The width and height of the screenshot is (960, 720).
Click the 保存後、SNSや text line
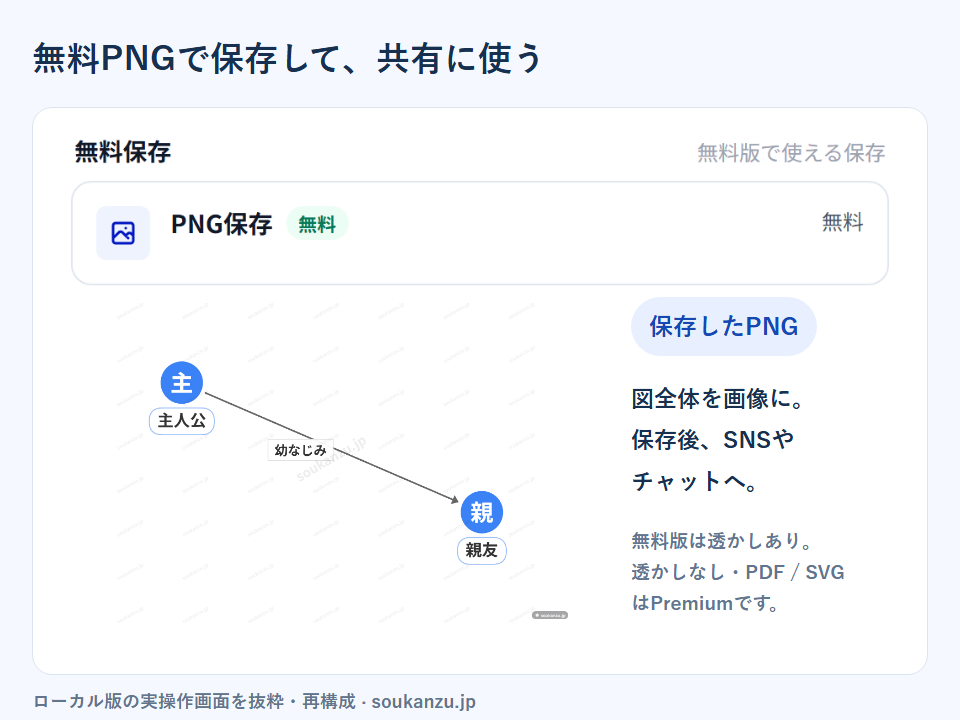pos(713,440)
